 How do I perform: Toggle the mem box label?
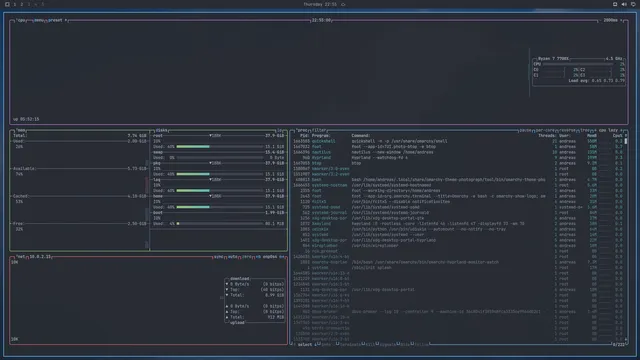click(21, 130)
